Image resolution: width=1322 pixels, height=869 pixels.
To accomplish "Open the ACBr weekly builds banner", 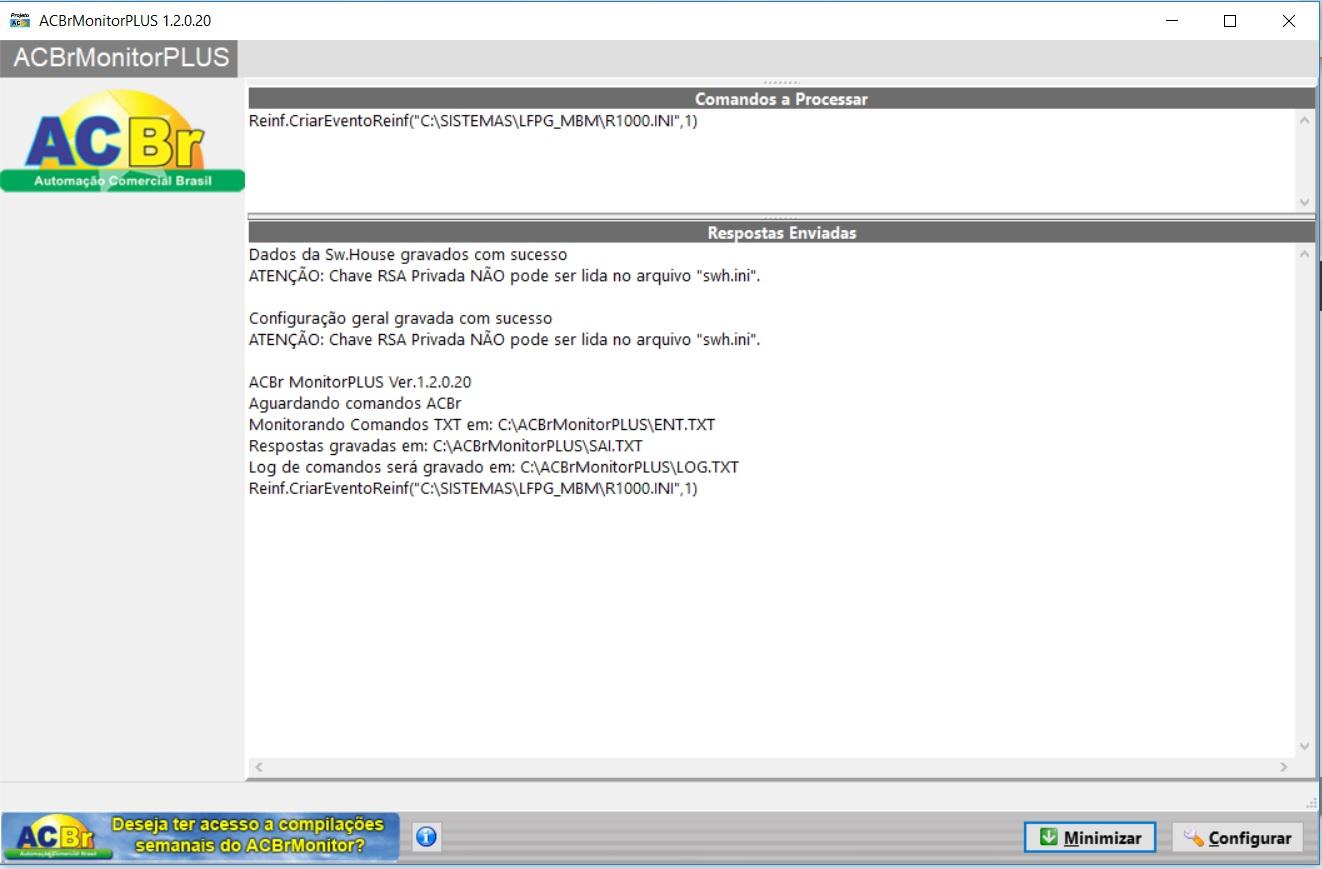I will pyautogui.click(x=200, y=837).
